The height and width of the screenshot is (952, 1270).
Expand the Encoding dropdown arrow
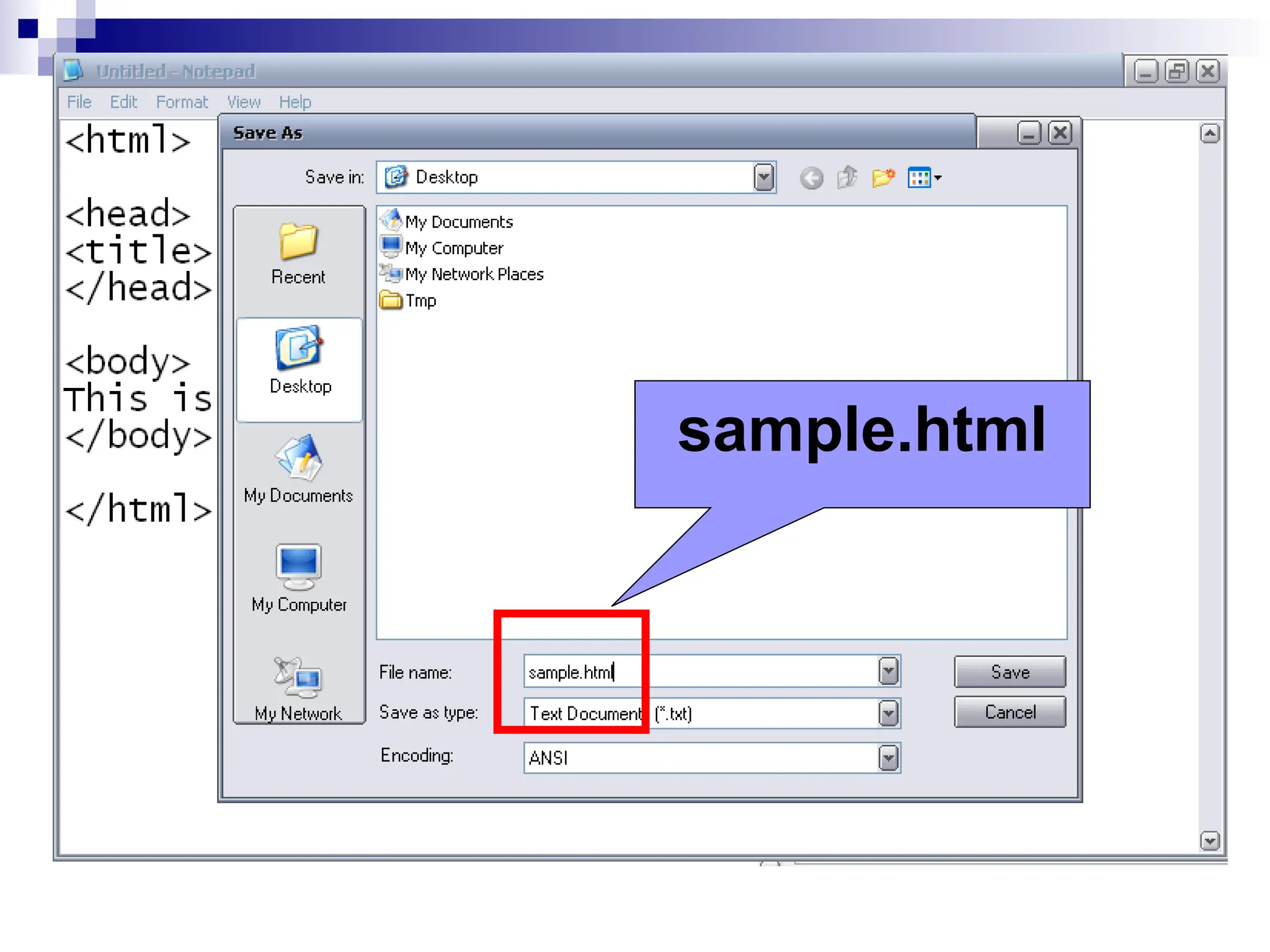pos(889,758)
